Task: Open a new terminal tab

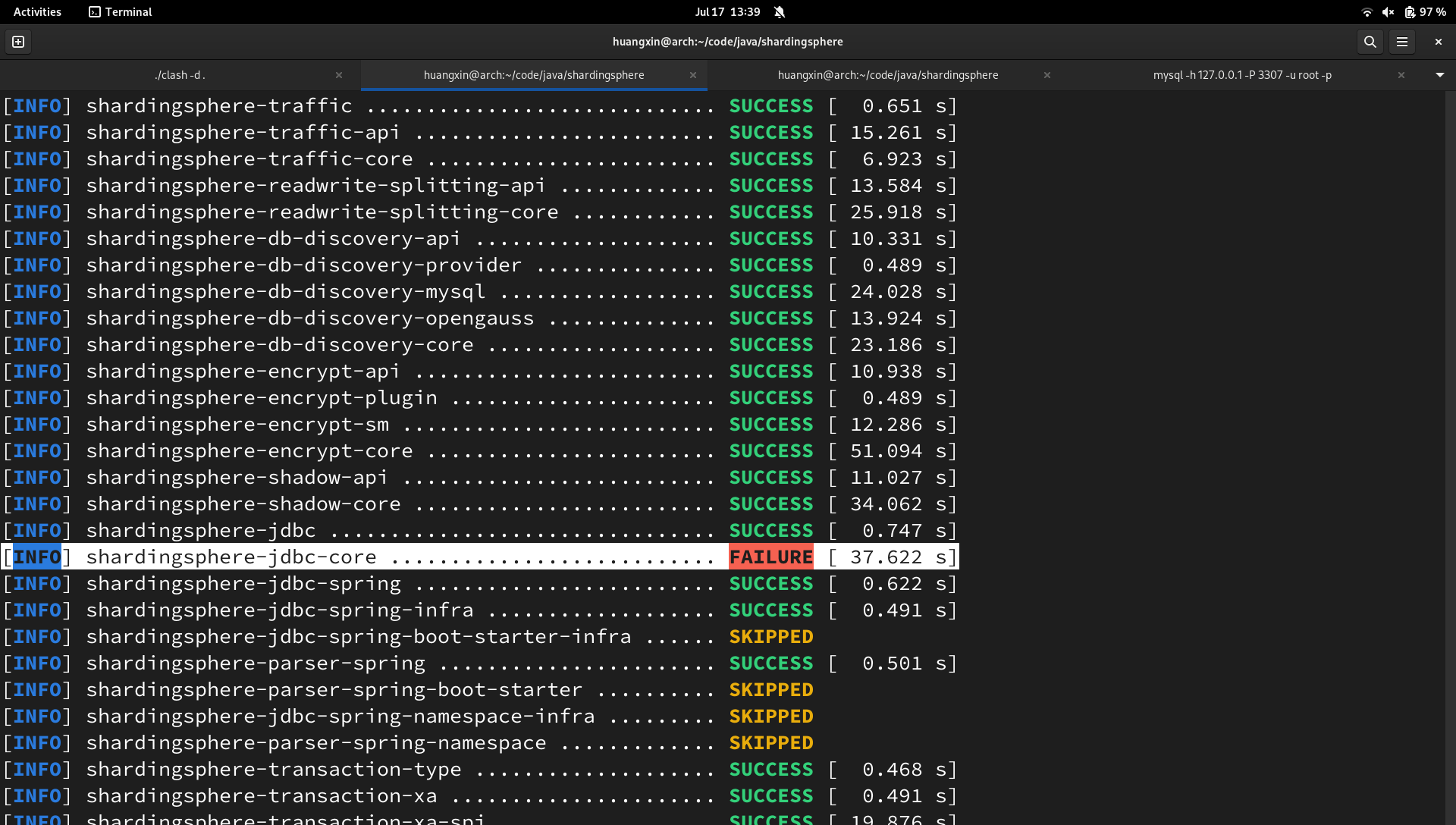Action: coord(18,42)
